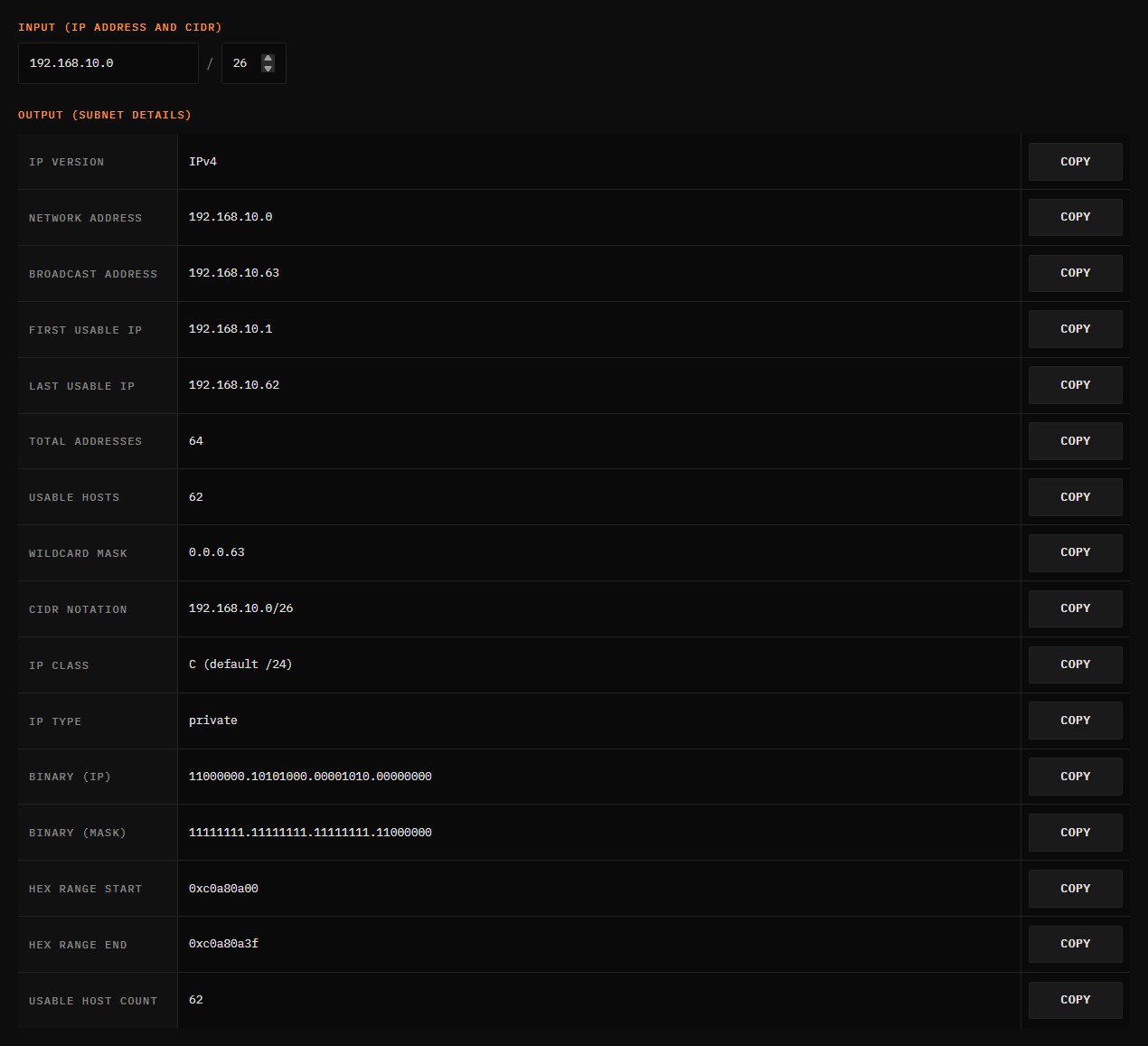The image size is (1148, 1046).
Task: Click the Network Address value 192.168.10.0
Action: (231, 217)
